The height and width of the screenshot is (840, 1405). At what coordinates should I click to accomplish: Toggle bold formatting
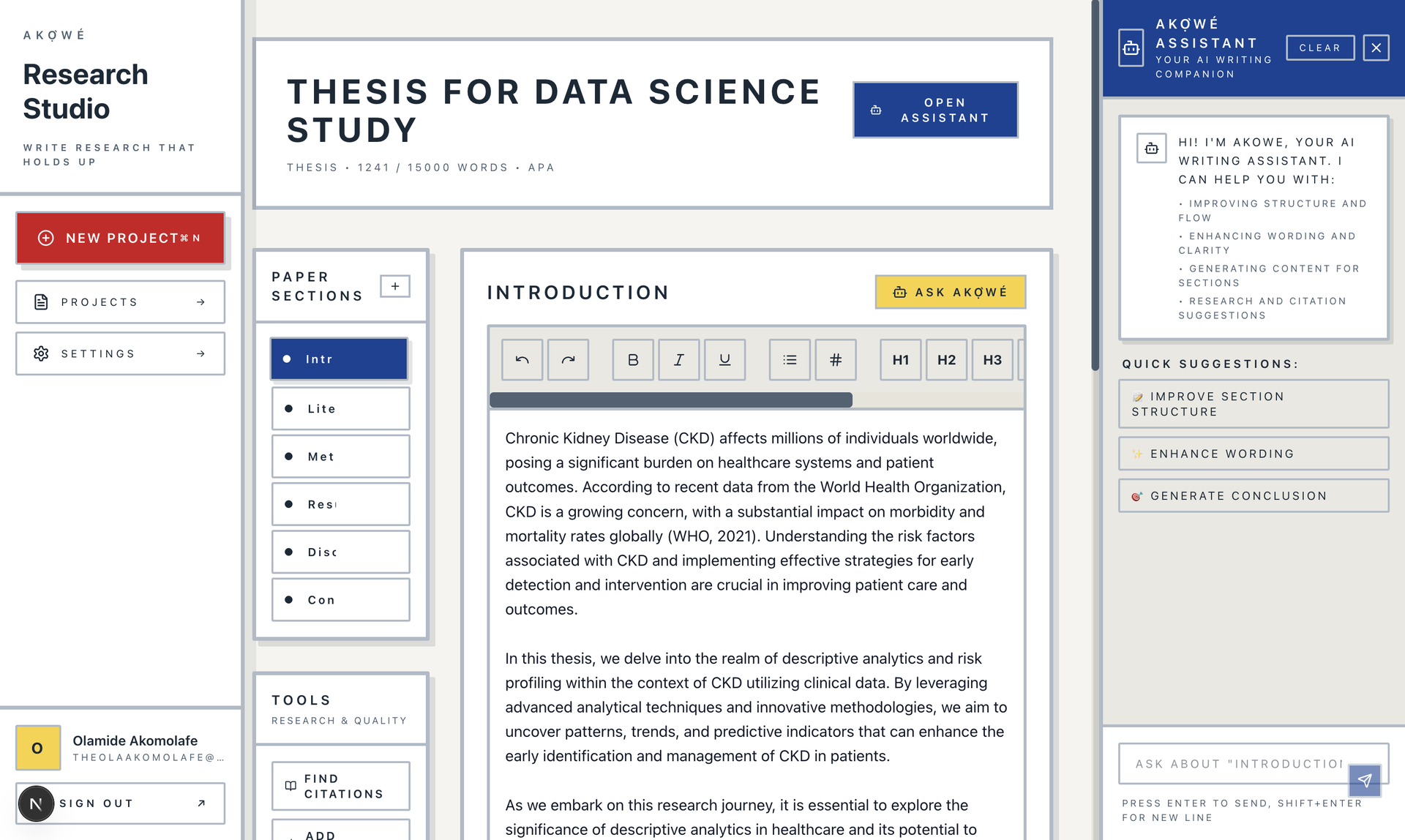pyautogui.click(x=633, y=359)
